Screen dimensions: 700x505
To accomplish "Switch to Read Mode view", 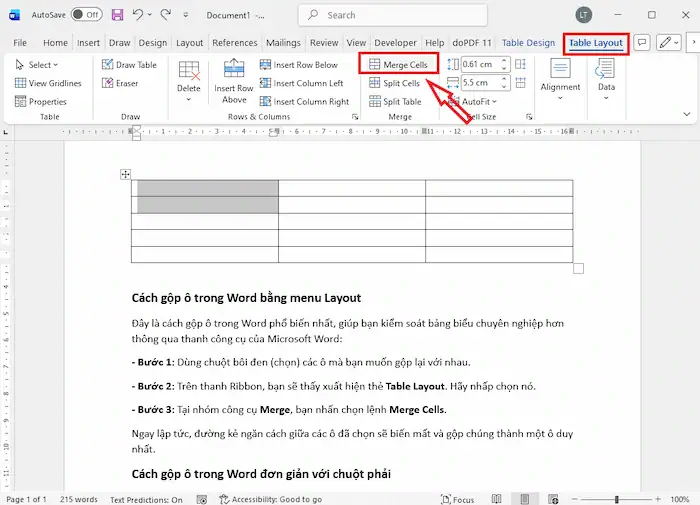I will coord(496,499).
